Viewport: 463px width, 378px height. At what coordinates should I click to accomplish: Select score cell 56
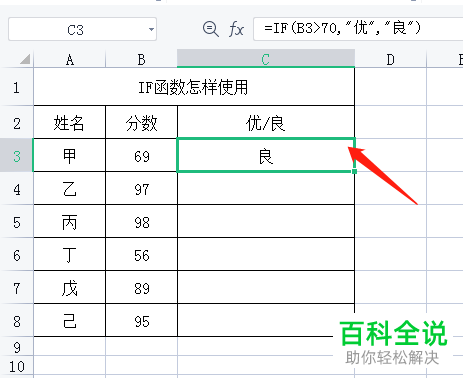pyautogui.click(x=141, y=254)
